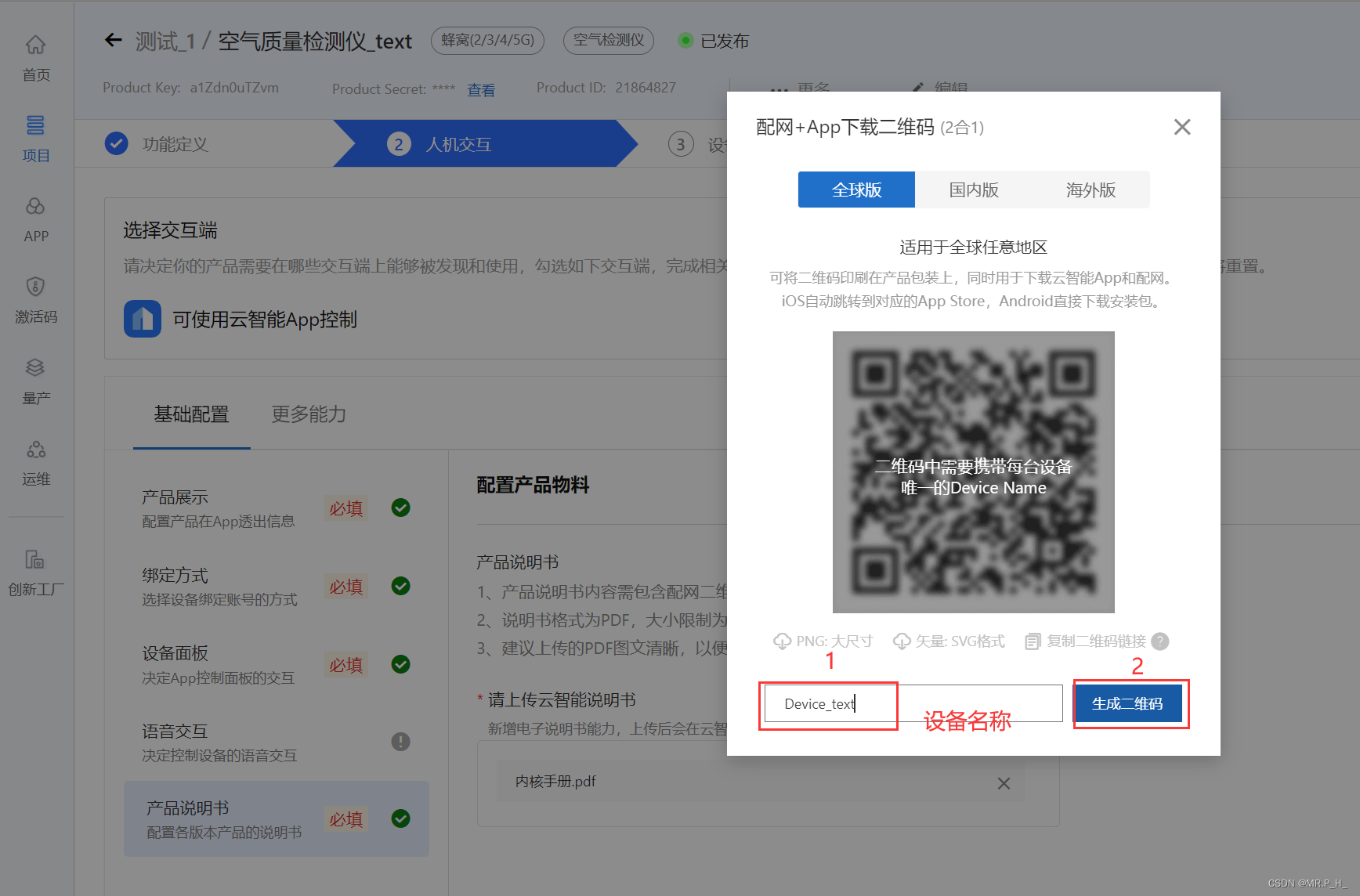This screenshot has height=896, width=1360.
Task: Click help icon beside 复制二维码链接
Action: (x=1160, y=641)
